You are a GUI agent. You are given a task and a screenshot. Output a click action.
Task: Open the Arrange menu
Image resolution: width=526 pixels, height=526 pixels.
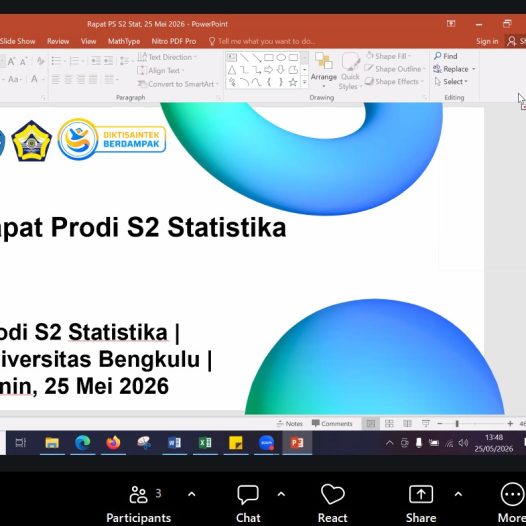(x=324, y=71)
